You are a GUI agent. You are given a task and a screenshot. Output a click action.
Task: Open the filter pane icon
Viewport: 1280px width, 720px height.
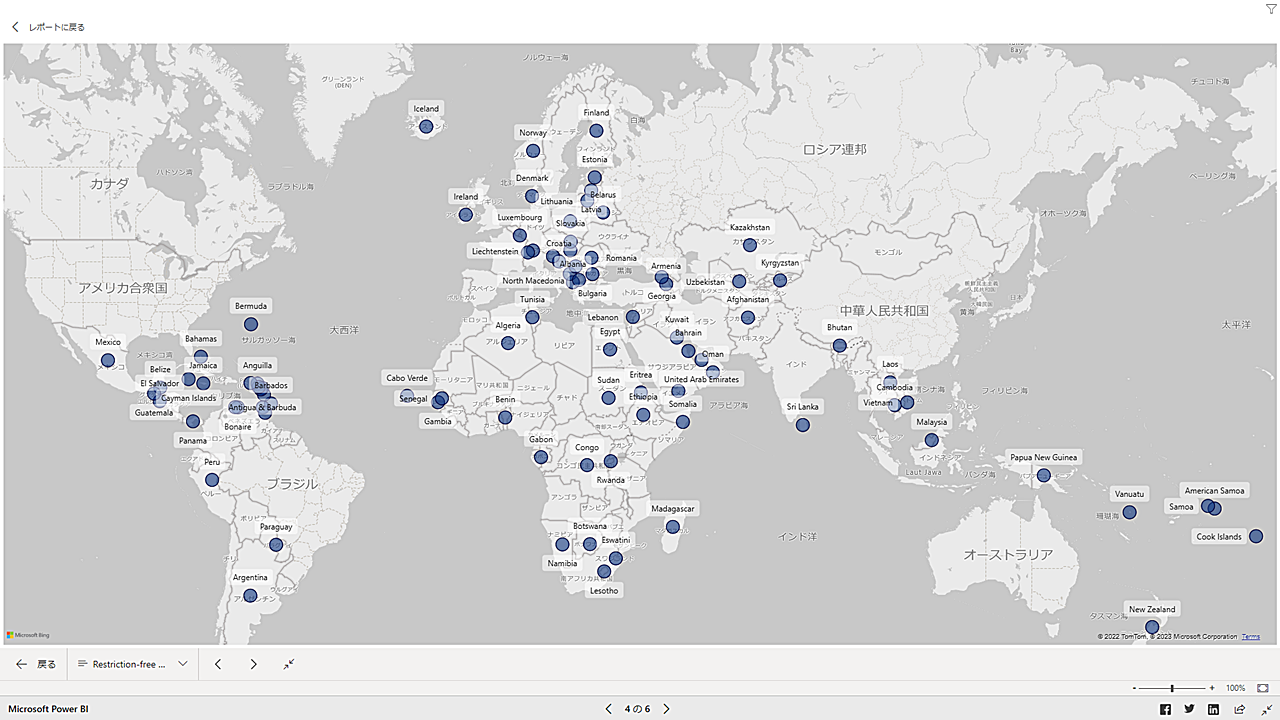pyautogui.click(x=1271, y=9)
